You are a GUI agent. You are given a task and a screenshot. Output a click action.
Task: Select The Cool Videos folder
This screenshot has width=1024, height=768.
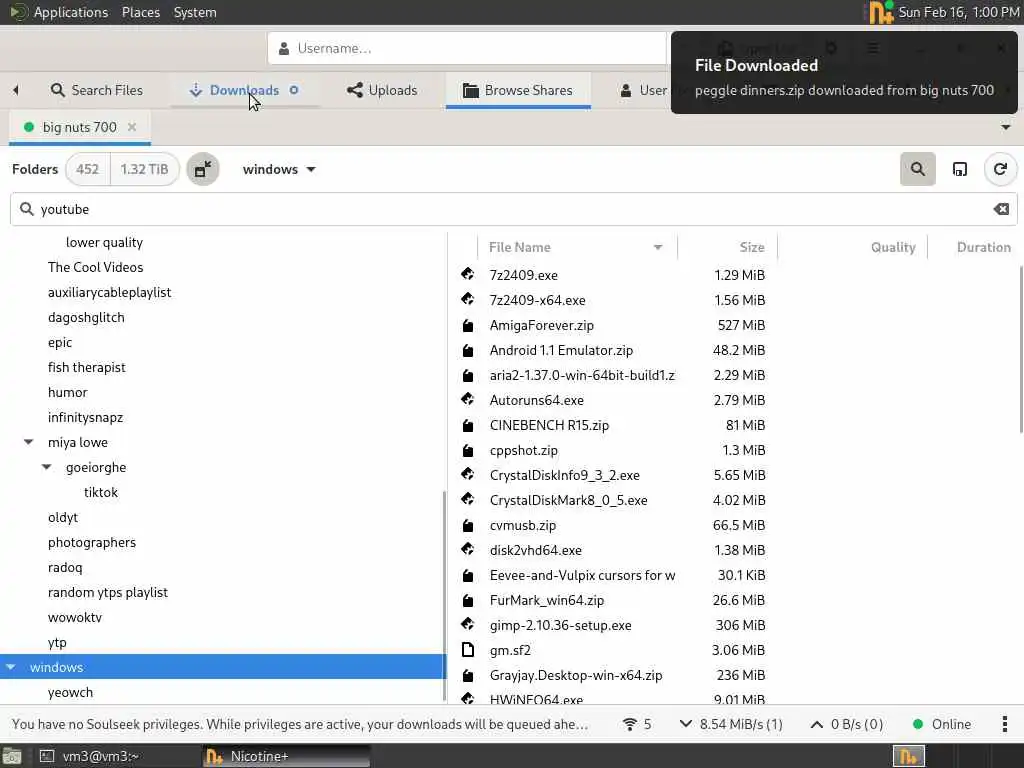coord(95,267)
